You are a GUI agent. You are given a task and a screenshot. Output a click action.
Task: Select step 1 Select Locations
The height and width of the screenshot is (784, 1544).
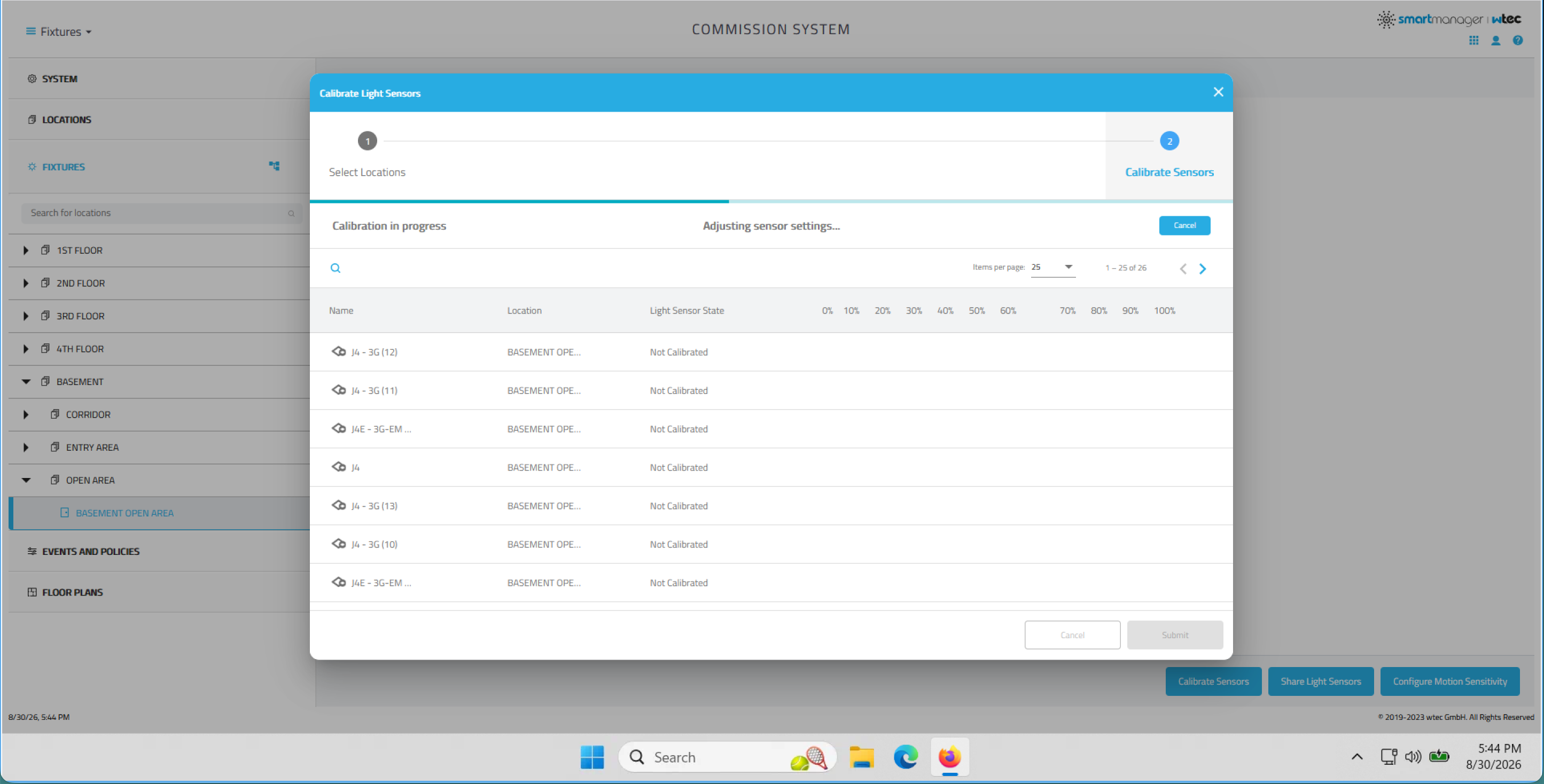pyautogui.click(x=367, y=155)
